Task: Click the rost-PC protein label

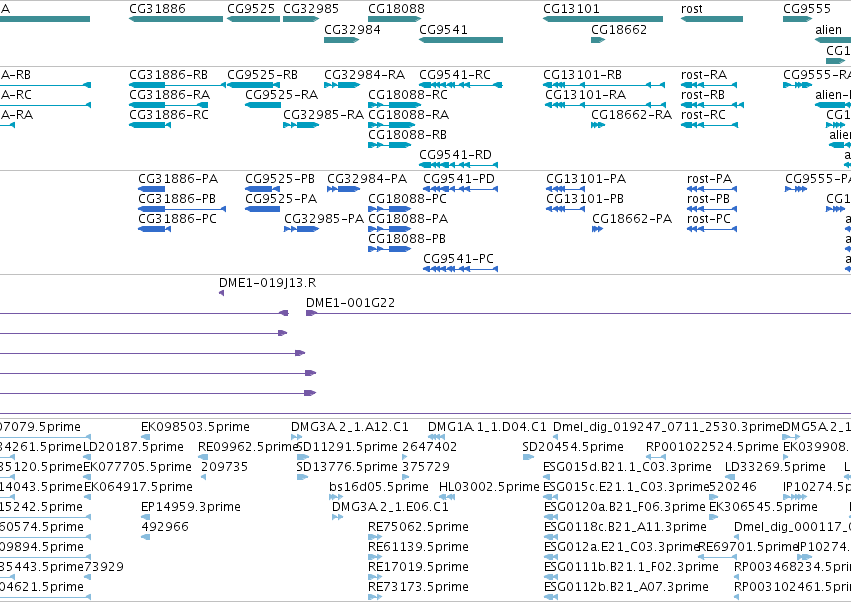Action: click(x=709, y=219)
